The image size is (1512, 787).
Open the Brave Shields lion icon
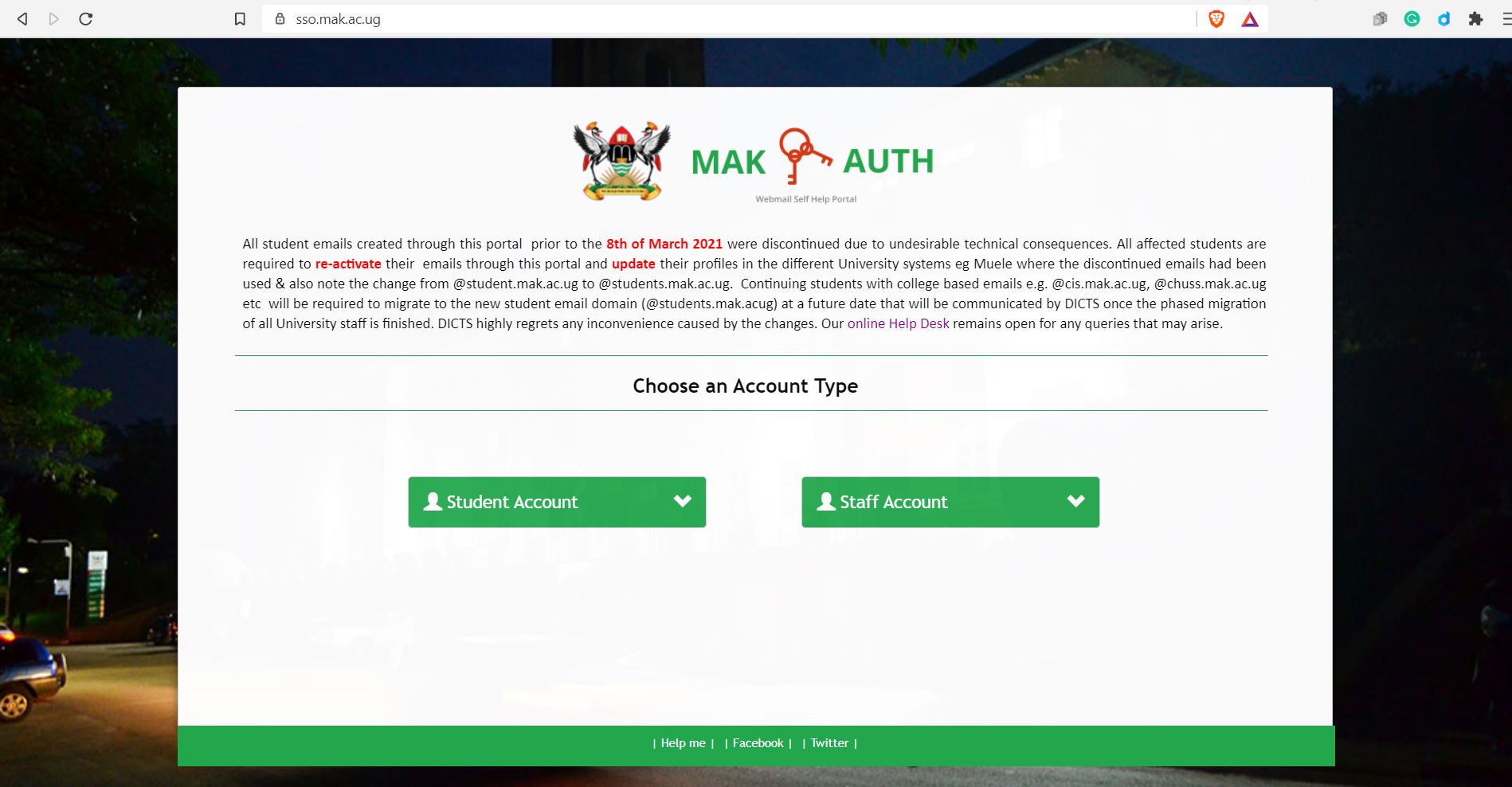(x=1216, y=19)
